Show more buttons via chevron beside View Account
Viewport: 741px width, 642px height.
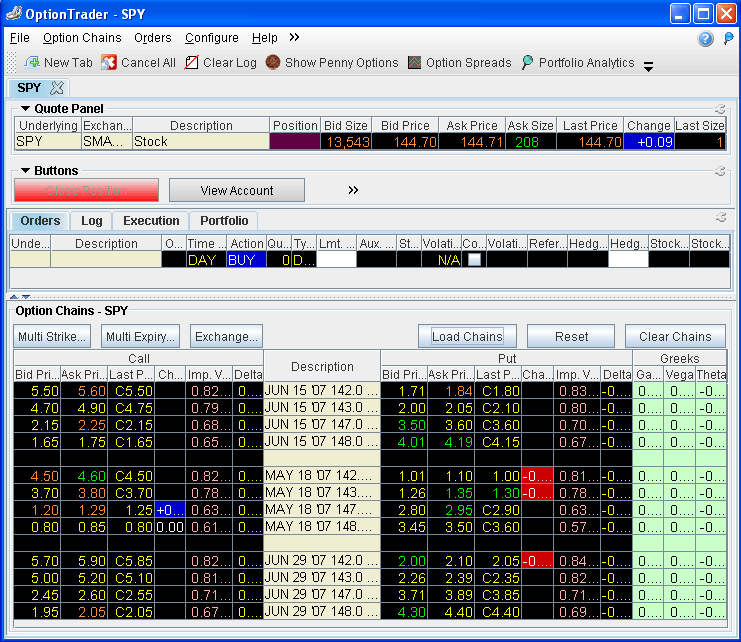[x=353, y=190]
